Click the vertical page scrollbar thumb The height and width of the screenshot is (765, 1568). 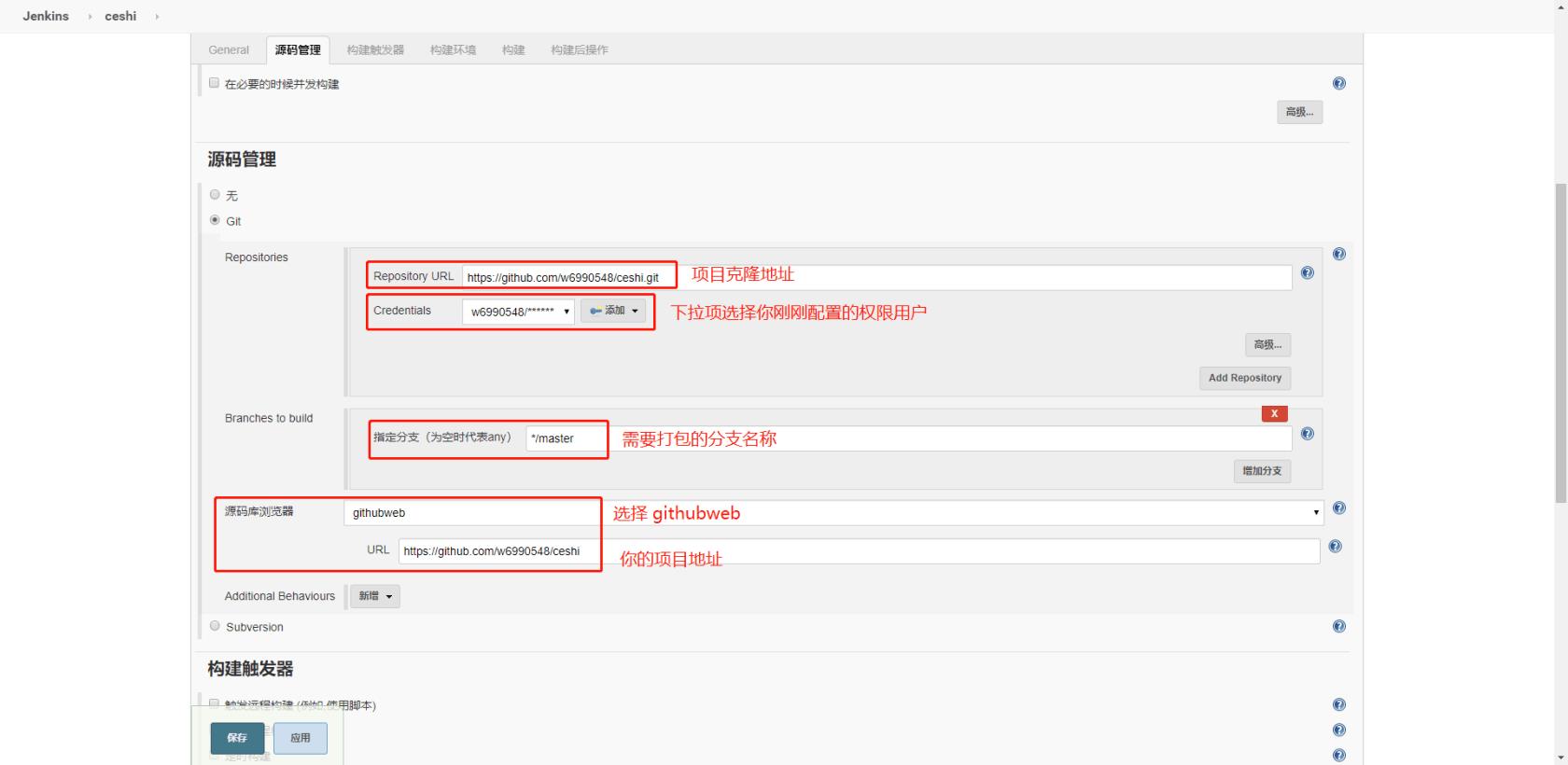(1560, 343)
